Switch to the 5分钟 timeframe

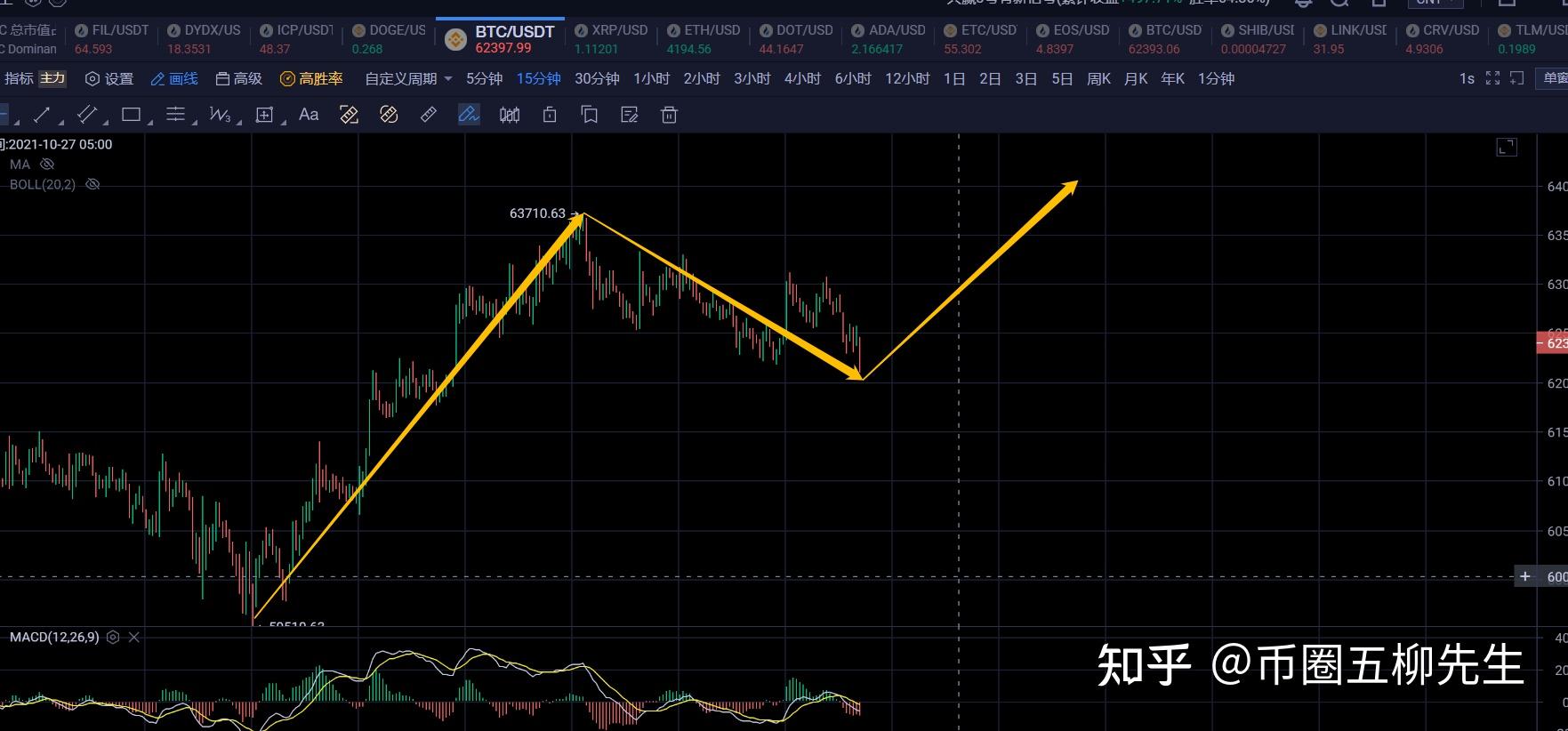(484, 79)
